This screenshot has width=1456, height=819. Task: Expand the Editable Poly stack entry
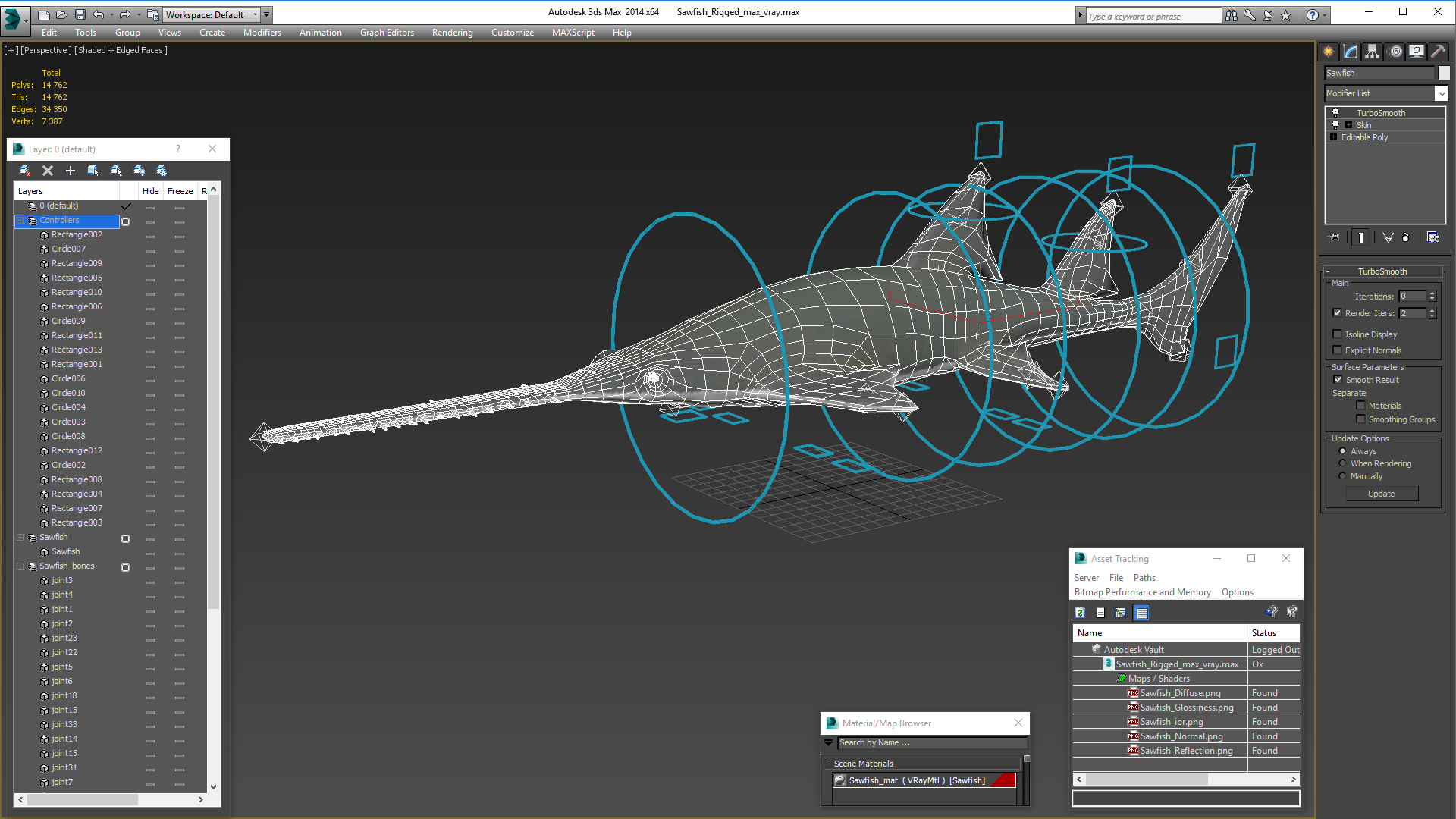point(1333,137)
